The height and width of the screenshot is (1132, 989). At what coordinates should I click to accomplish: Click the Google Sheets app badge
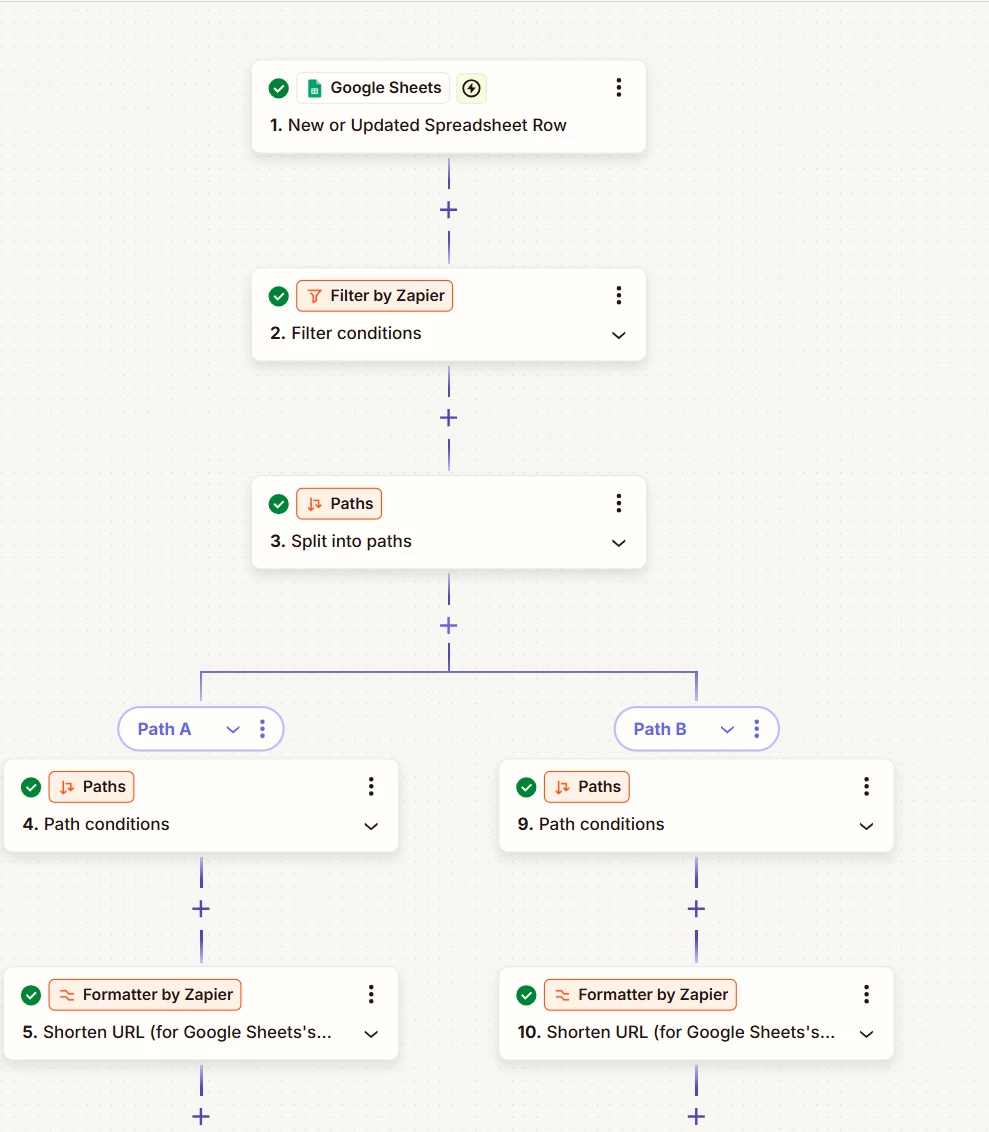tap(373, 88)
